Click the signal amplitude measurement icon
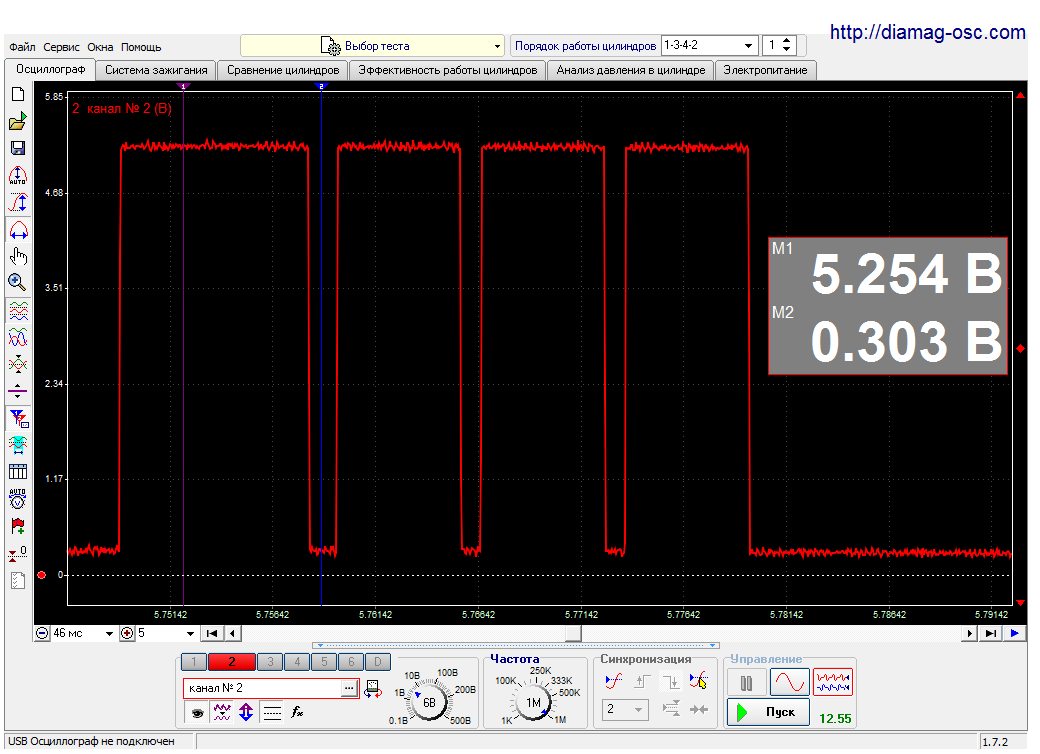Image resolution: width=1040 pixels, height=754 pixels. point(18,202)
